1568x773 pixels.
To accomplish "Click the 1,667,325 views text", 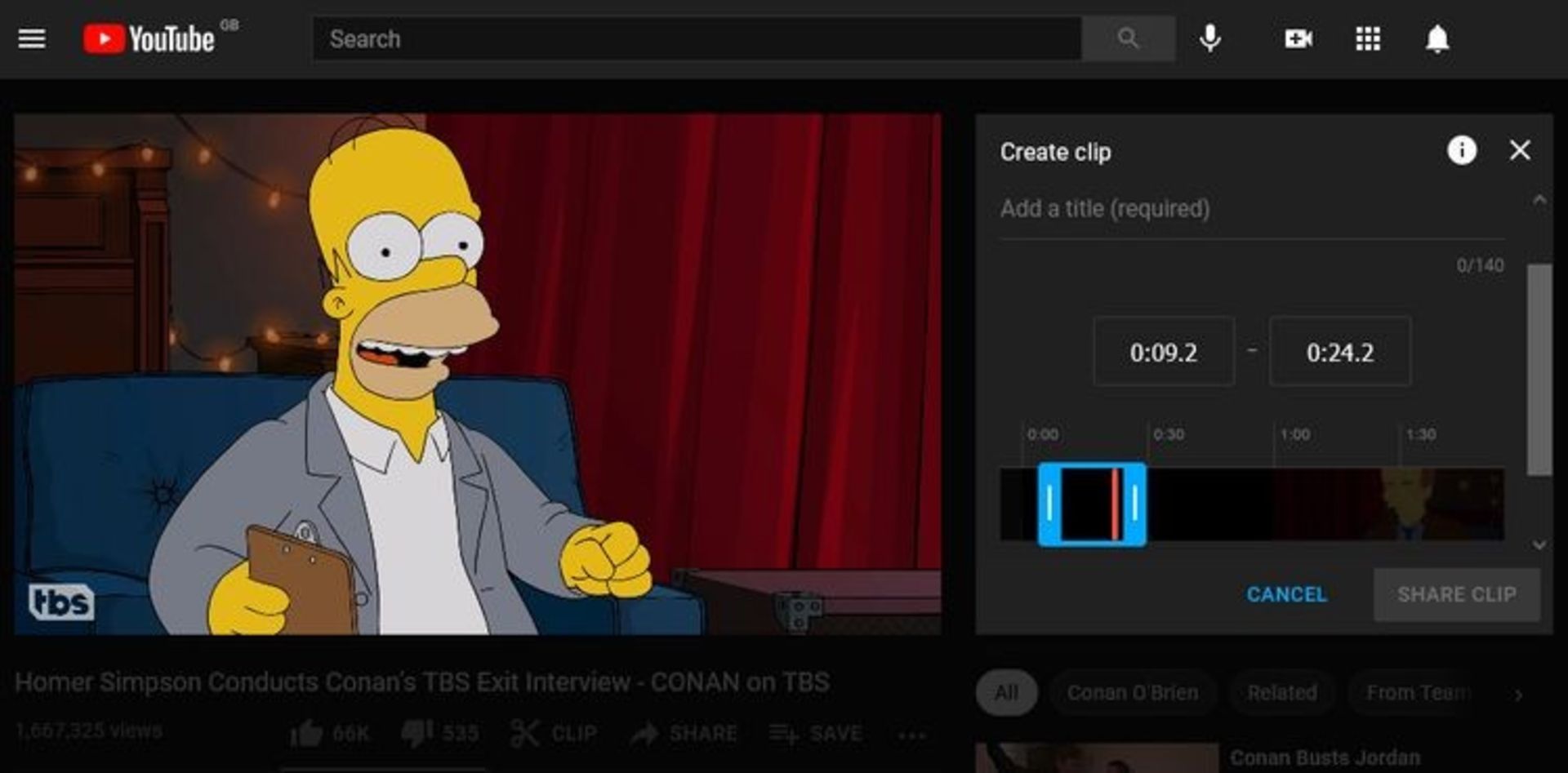I will click(x=88, y=730).
